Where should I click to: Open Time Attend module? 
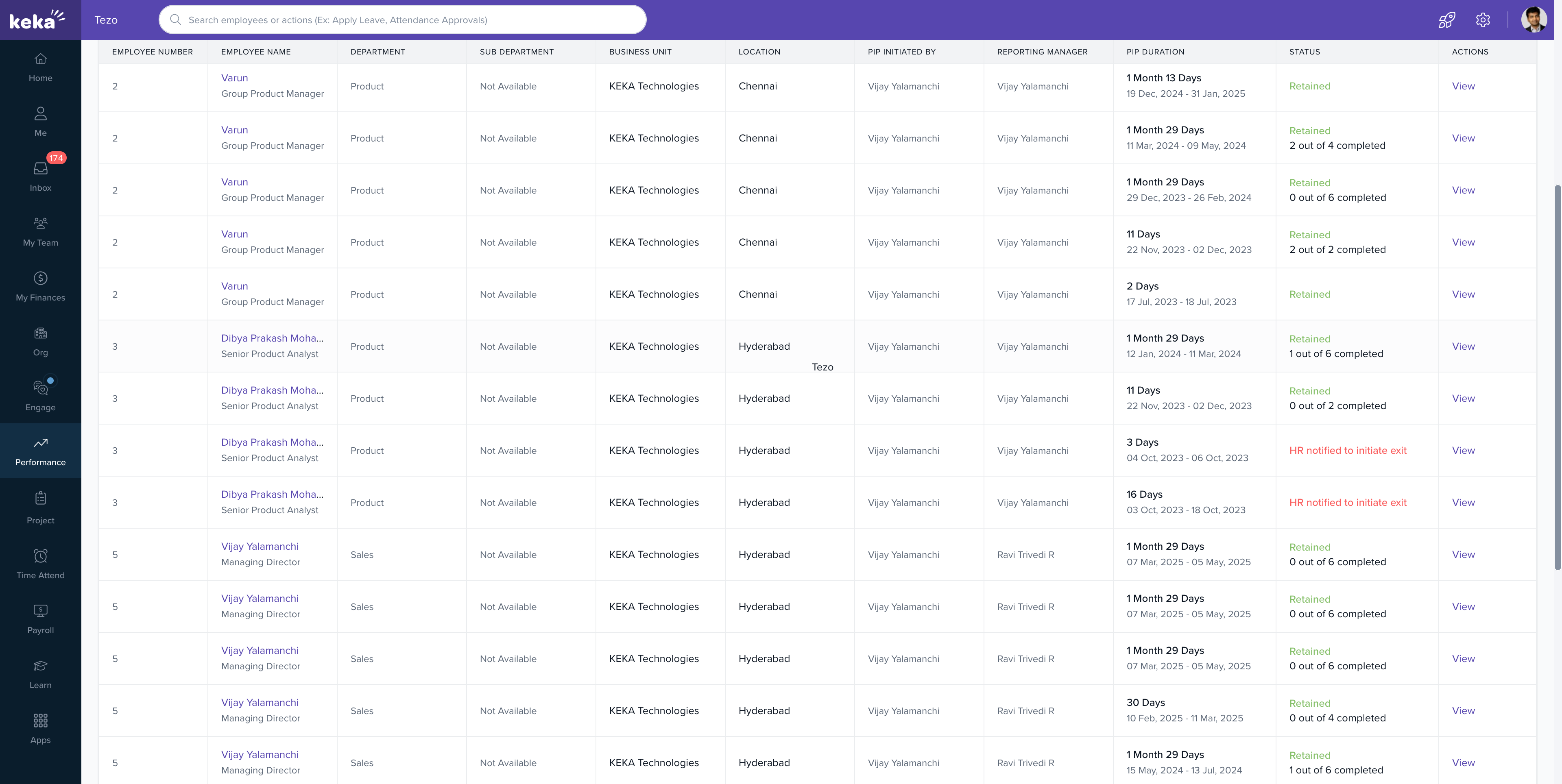click(x=40, y=564)
